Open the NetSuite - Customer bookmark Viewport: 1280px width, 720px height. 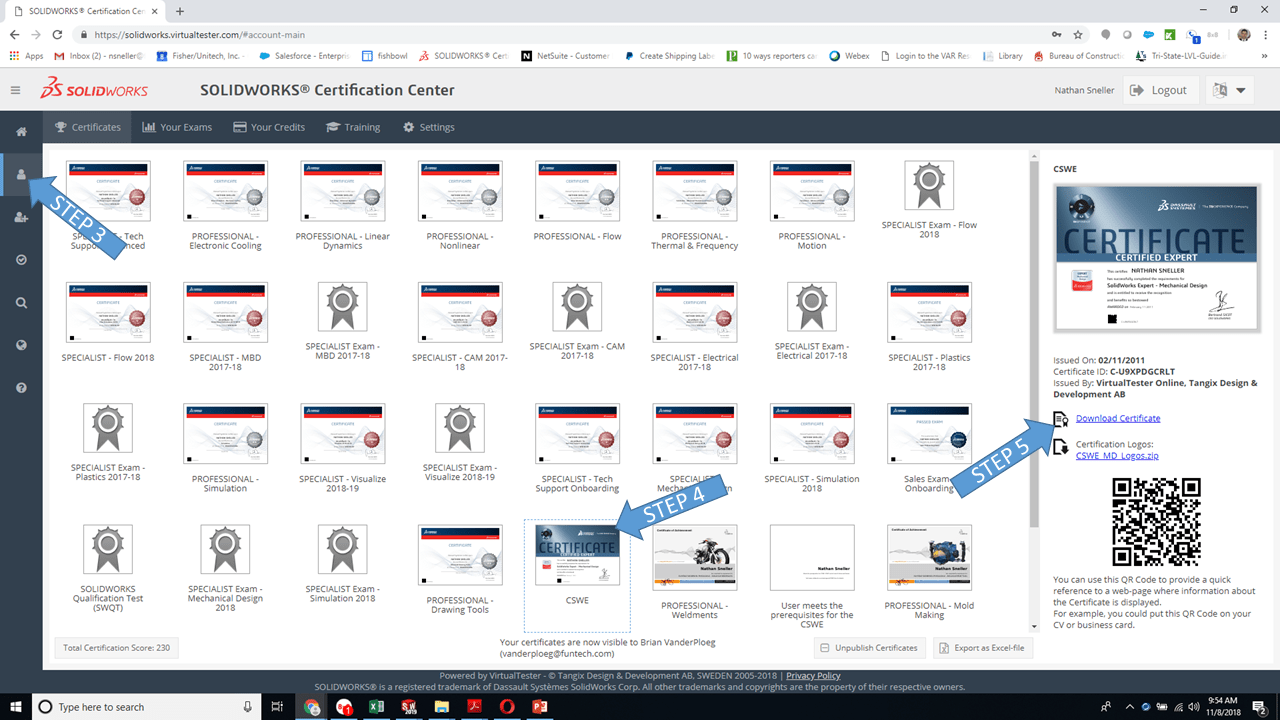click(565, 56)
